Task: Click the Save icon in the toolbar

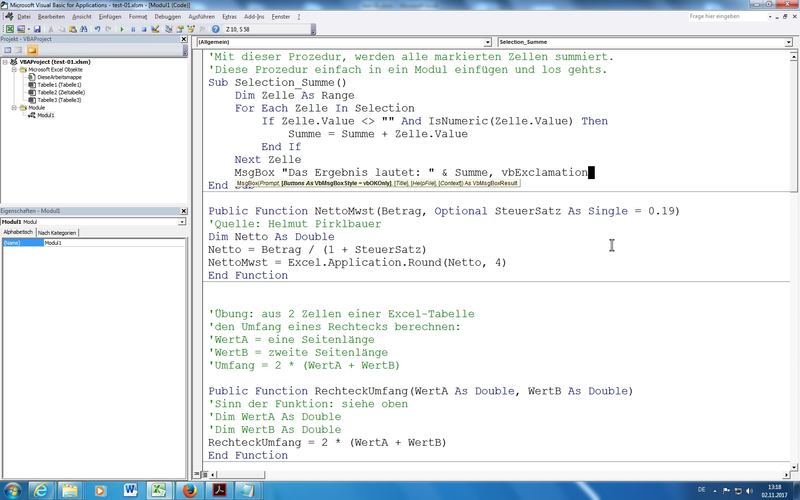Action: pyautogui.click(x=37, y=30)
